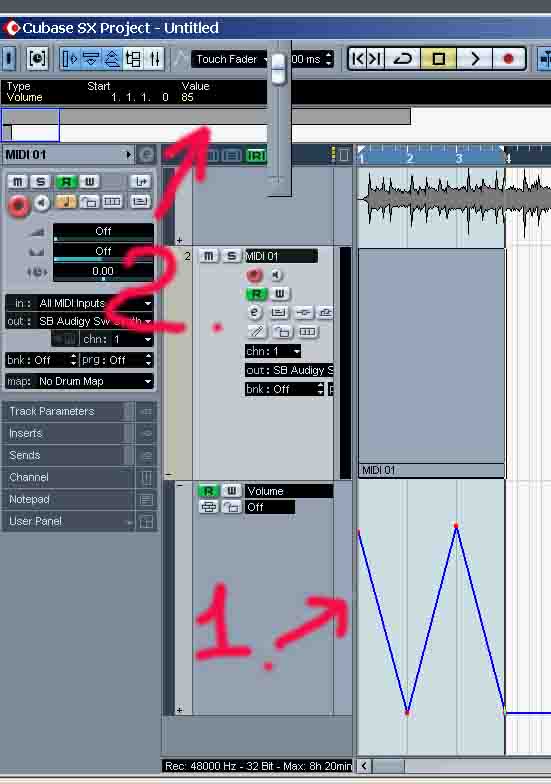Open track list 'chn: 1' dropdown

[x=273, y=351]
